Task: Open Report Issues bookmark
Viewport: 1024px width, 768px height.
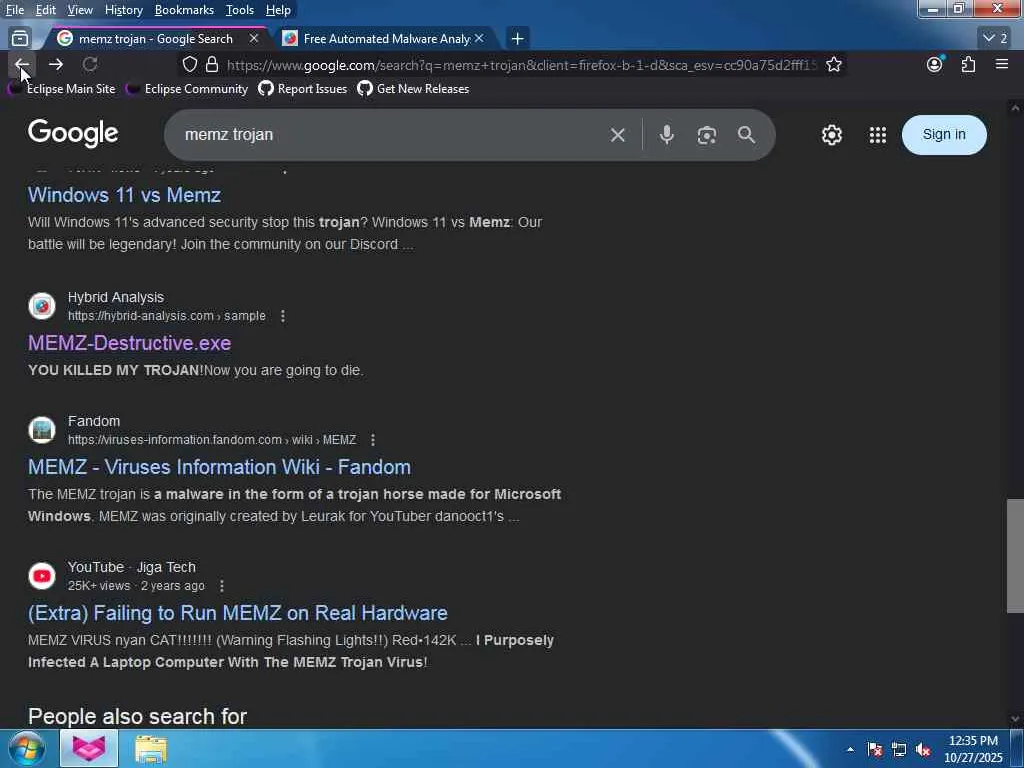Action: (302, 89)
